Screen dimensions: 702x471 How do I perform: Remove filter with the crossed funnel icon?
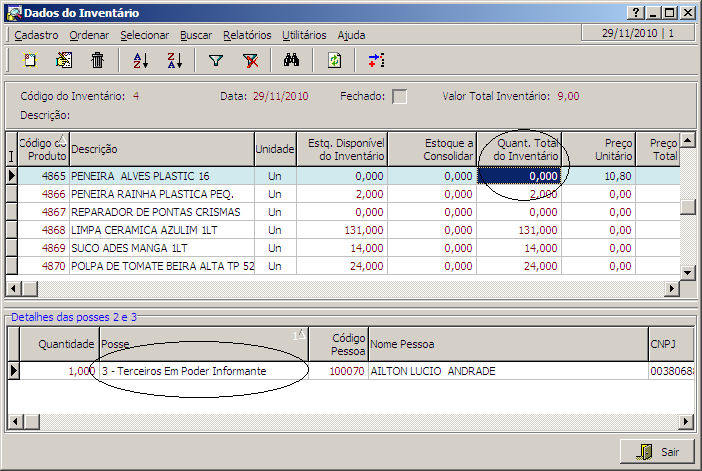coord(251,60)
